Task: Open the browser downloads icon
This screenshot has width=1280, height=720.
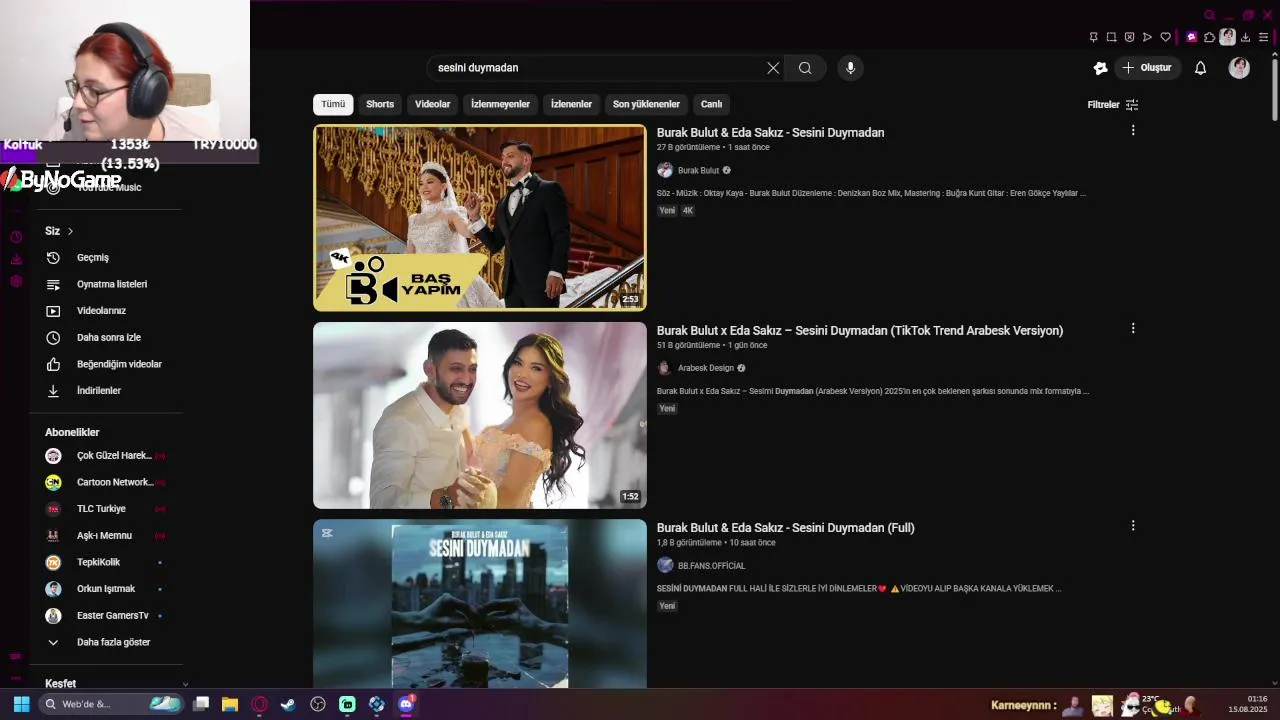Action: (1245, 37)
